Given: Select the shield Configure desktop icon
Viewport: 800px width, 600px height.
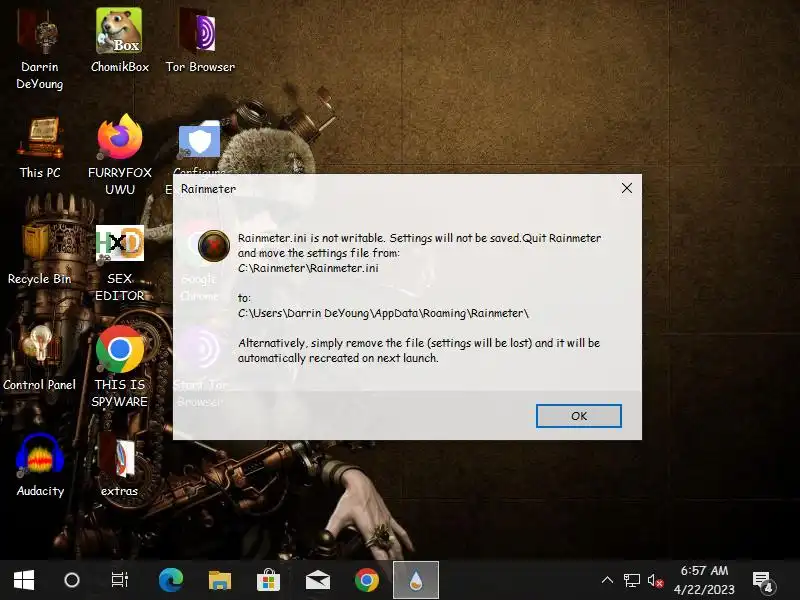Looking at the screenshot, I should point(199,140).
